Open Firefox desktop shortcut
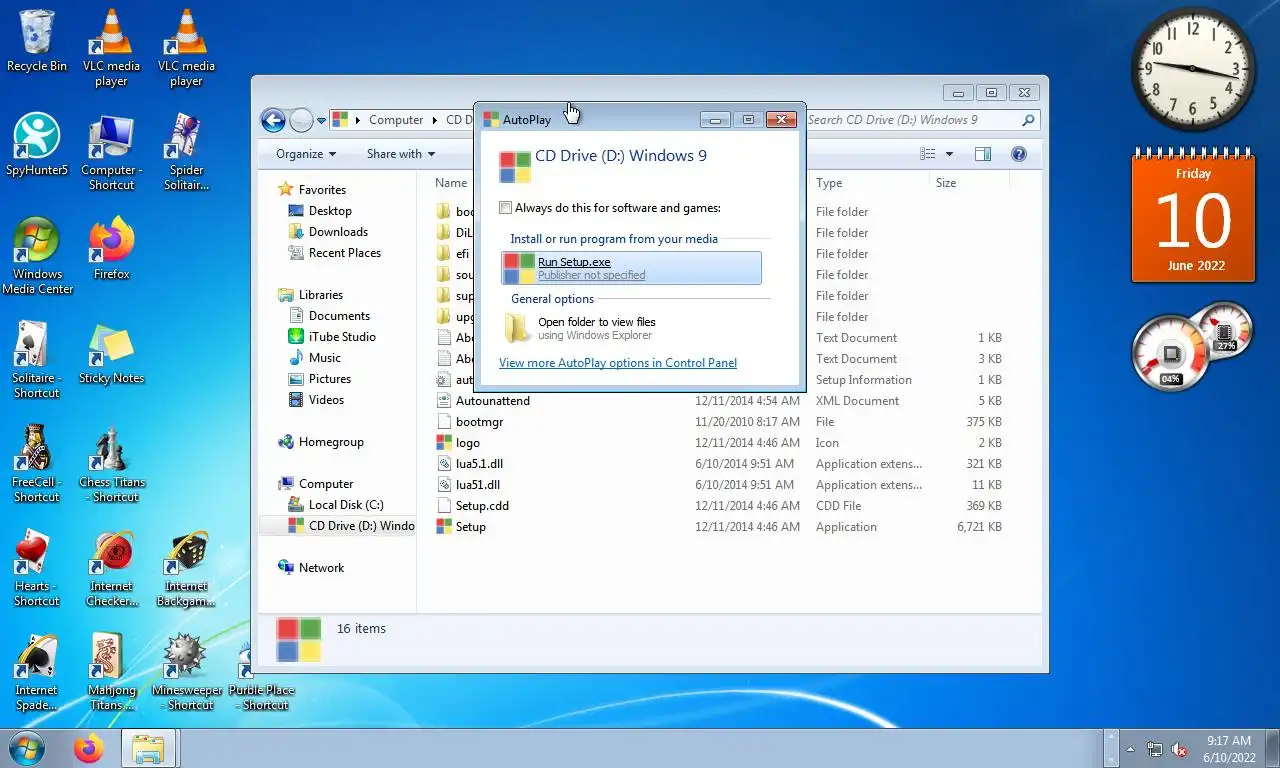The height and width of the screenshot is (768, 1280). coord(111,250)
